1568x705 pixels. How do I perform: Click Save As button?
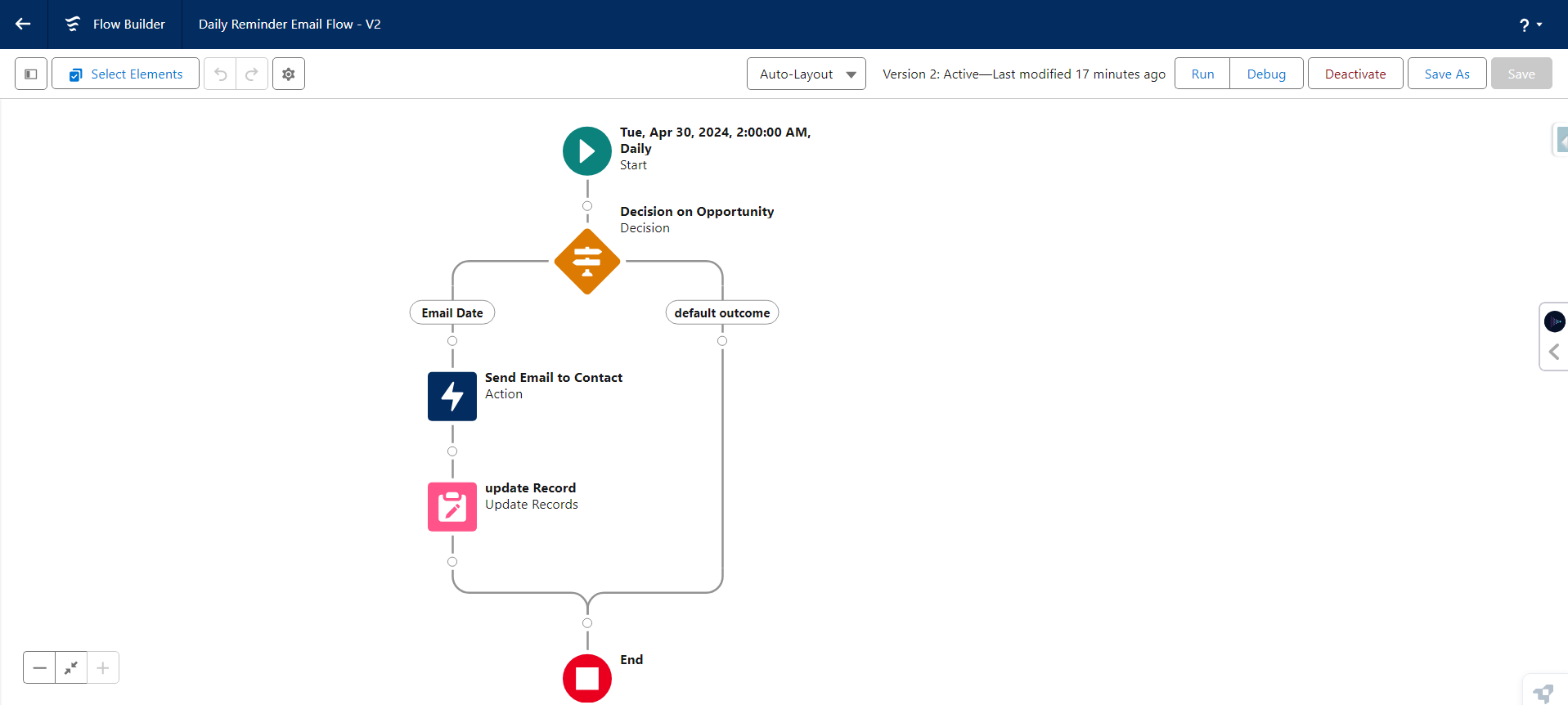1446,74
